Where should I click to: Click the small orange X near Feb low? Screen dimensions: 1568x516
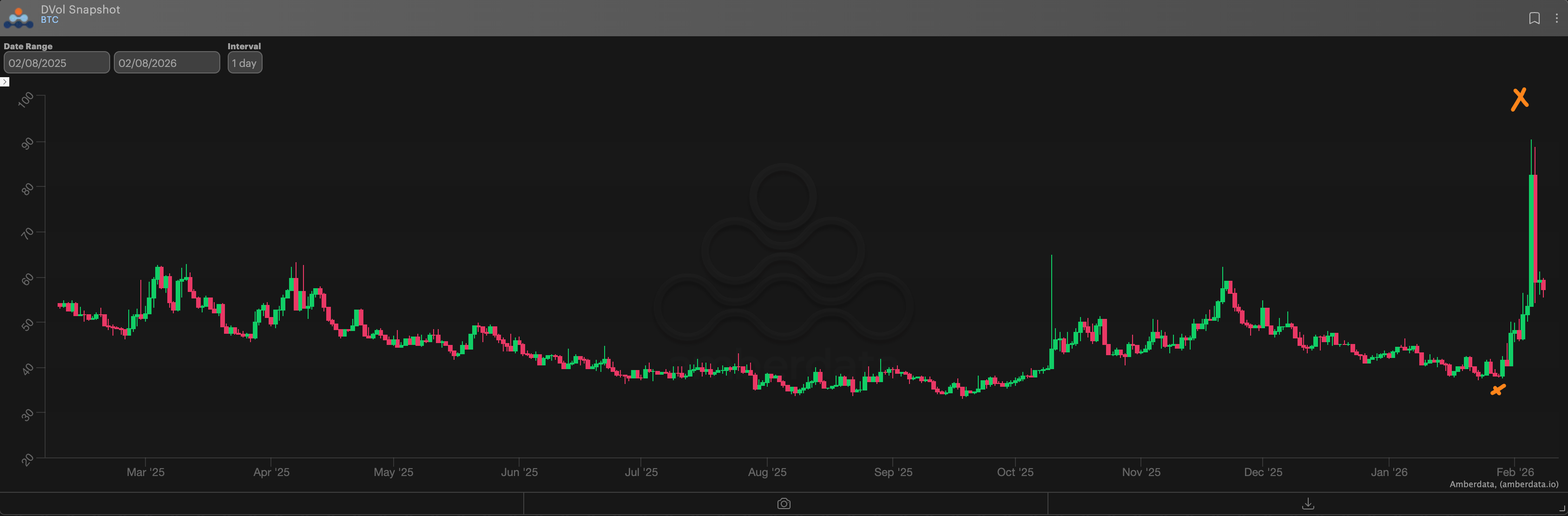click(x=1497, y=390)
